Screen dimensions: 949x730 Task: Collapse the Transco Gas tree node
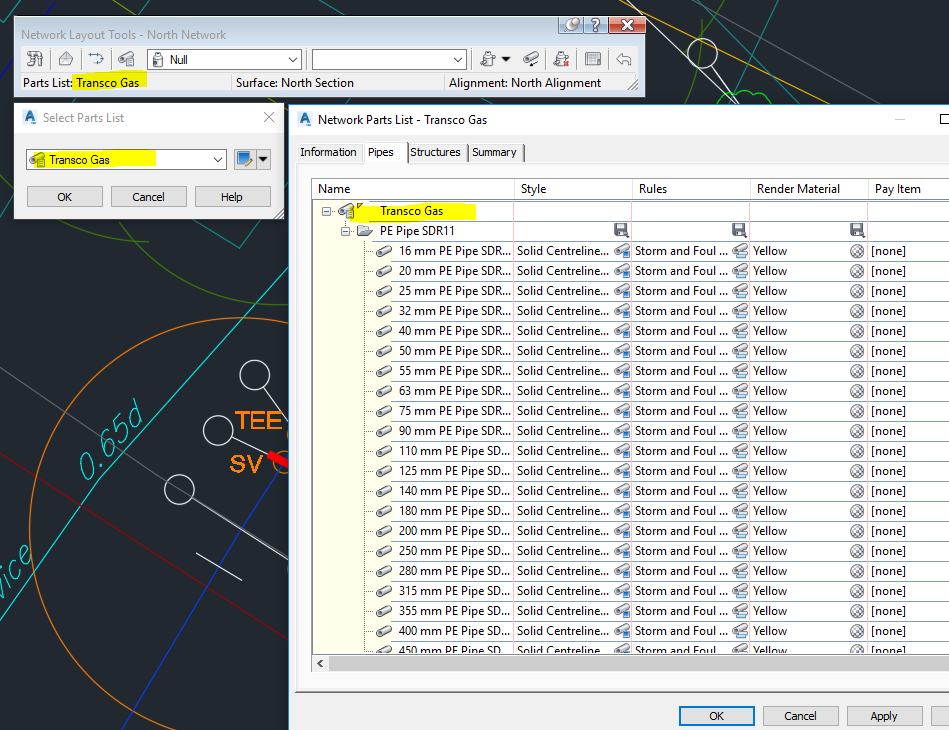(x=327, y=211)
